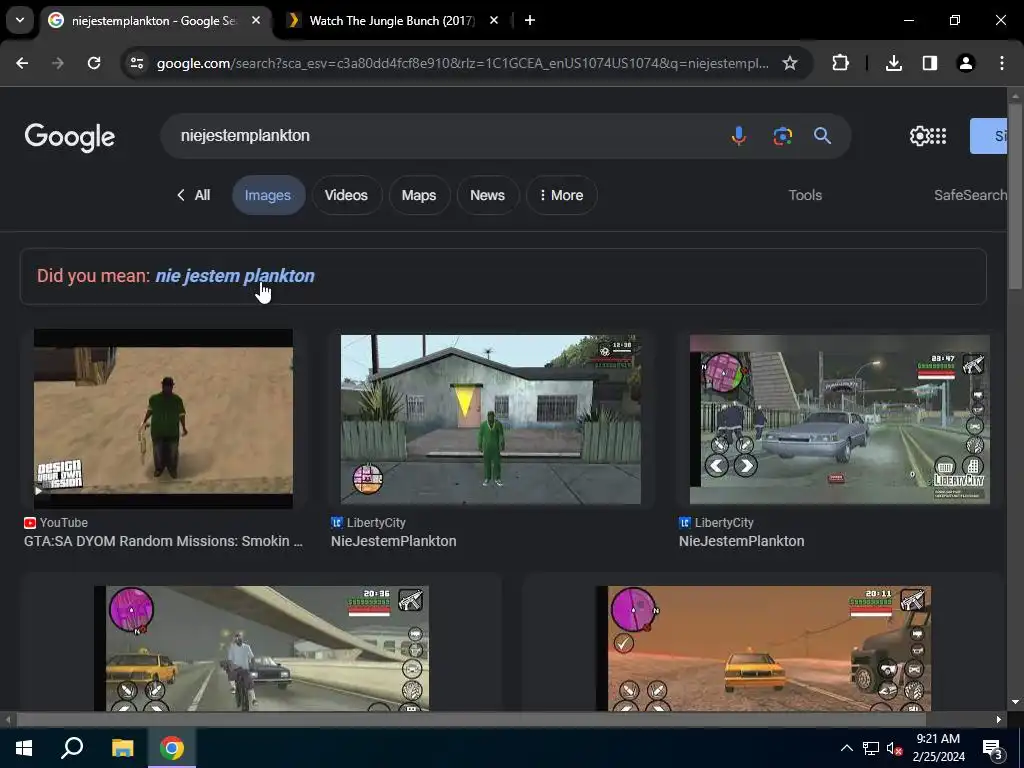This screenshot has height=768, width=1024.
Task: Open Windows taskbar search
Action: point(72,748)
